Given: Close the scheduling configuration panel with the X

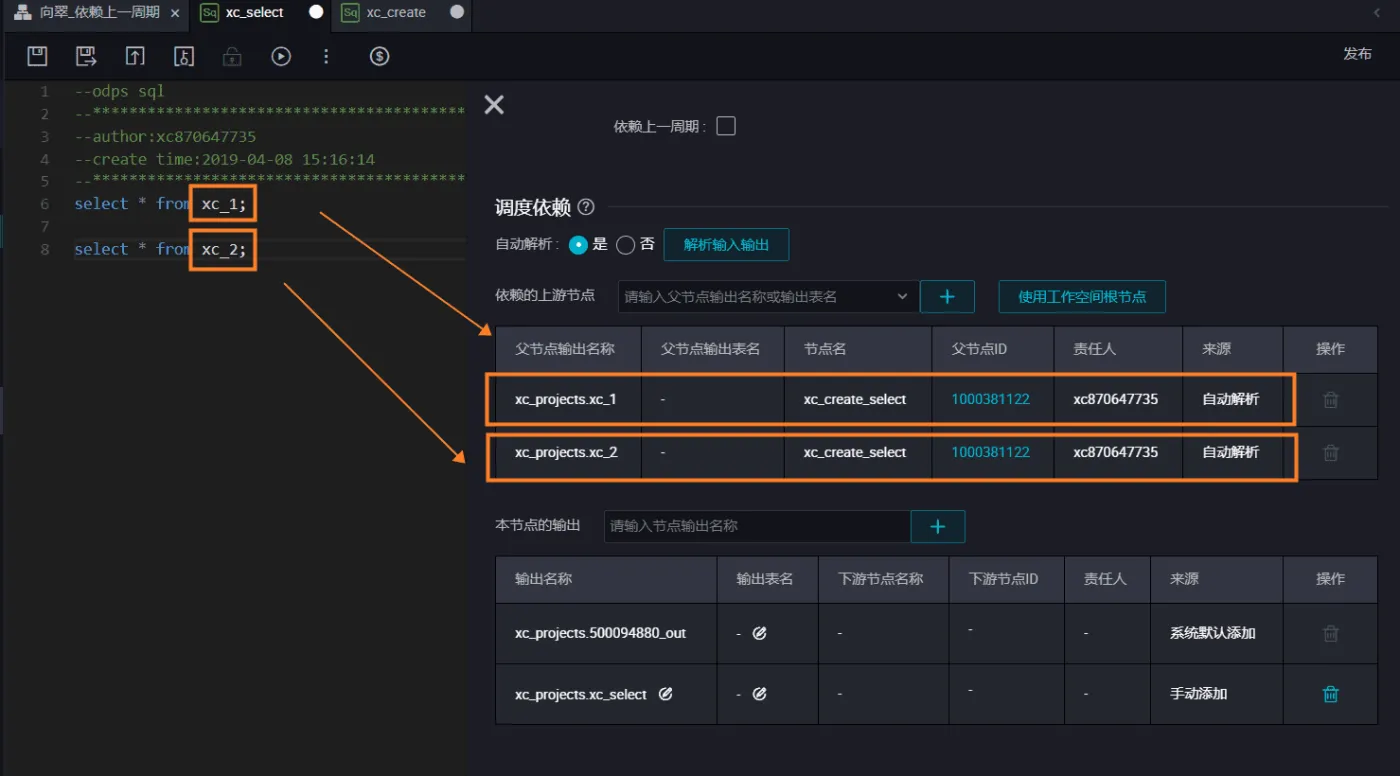Looking at the screenshot, I should click(494, 104).
